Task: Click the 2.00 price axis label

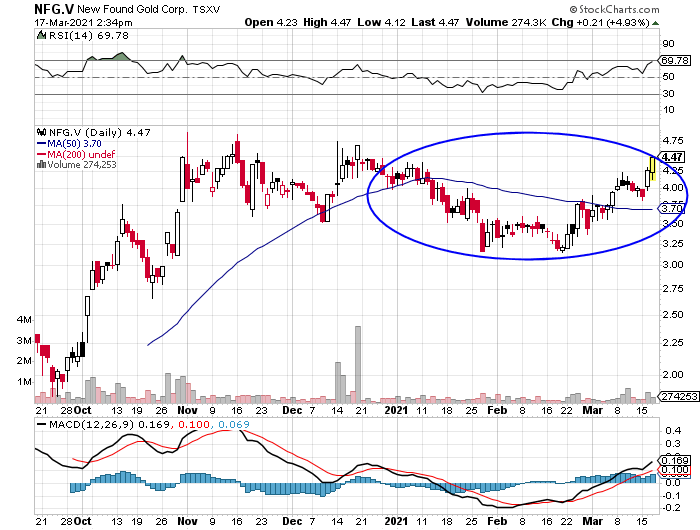Action: tap(673, 374)
